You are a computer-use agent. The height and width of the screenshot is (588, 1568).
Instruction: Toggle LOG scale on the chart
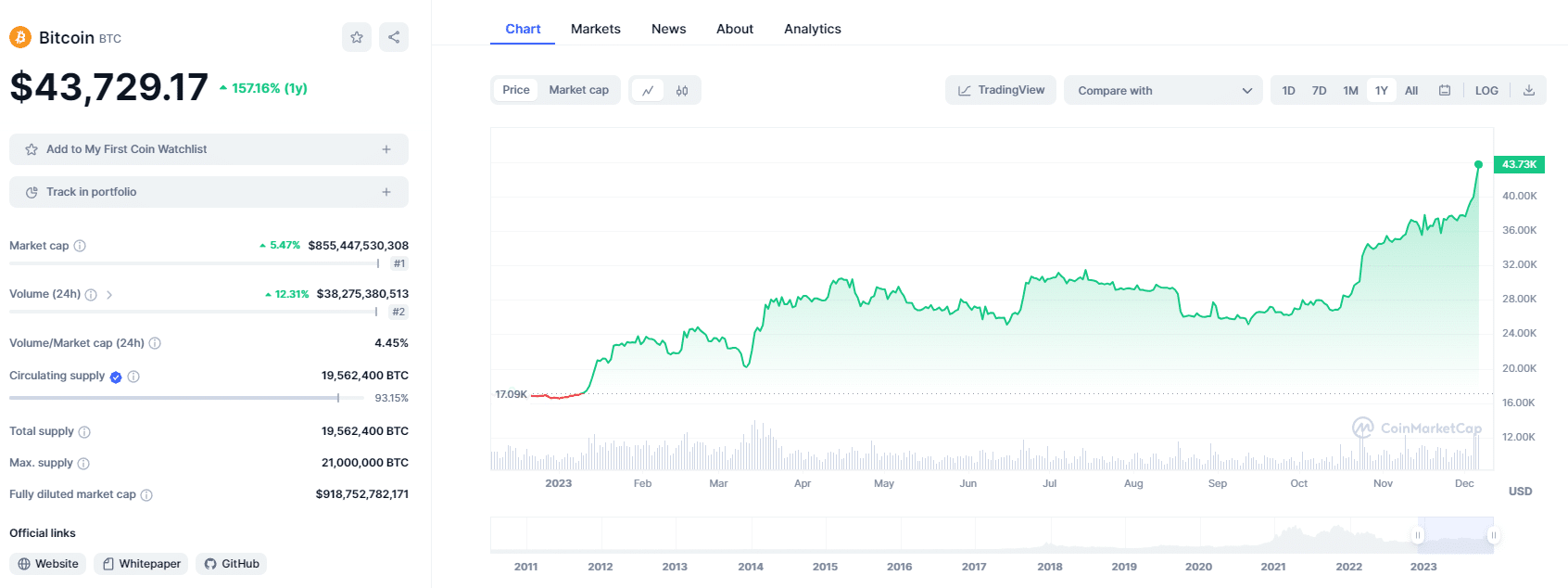click(1486, 90)
